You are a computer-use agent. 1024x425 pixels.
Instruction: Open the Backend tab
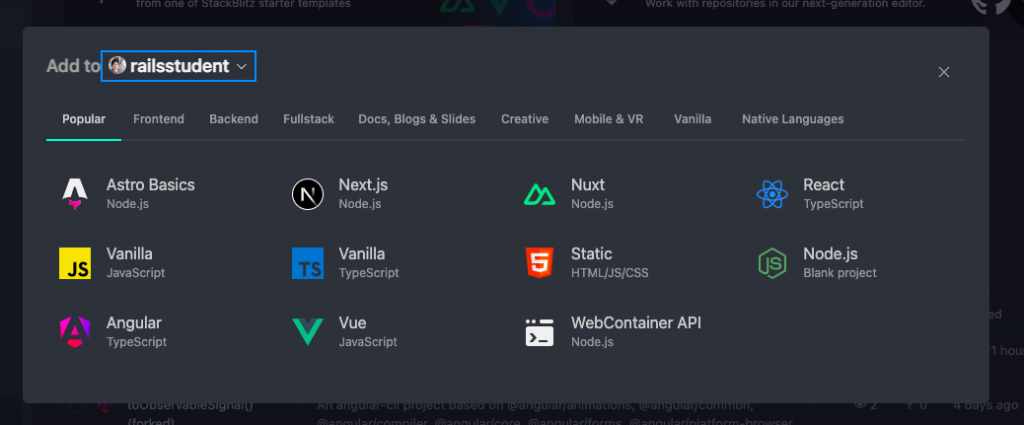(x=233, y=119)
